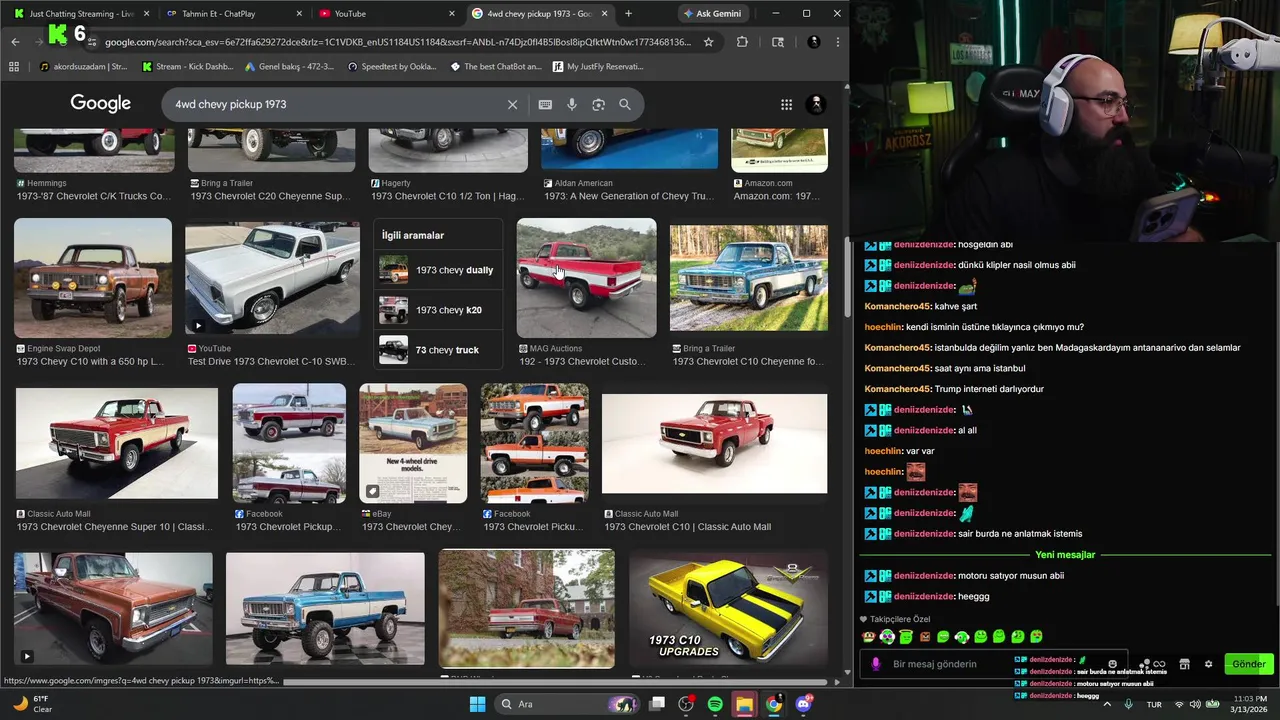The width and height of the screenshot is (1280, 720).
Task: Open Classic Auto Mall red C10 image
Action: pos(714,443)
